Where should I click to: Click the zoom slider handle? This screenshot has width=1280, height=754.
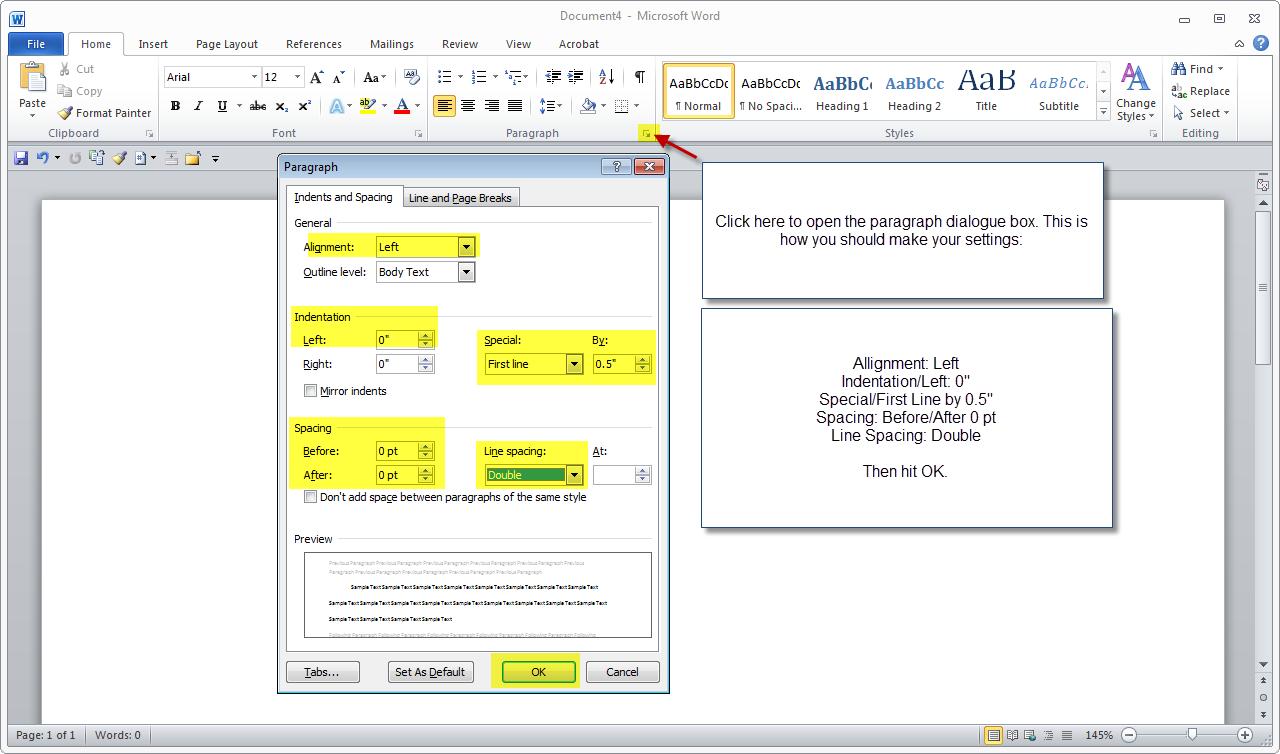1191,735
